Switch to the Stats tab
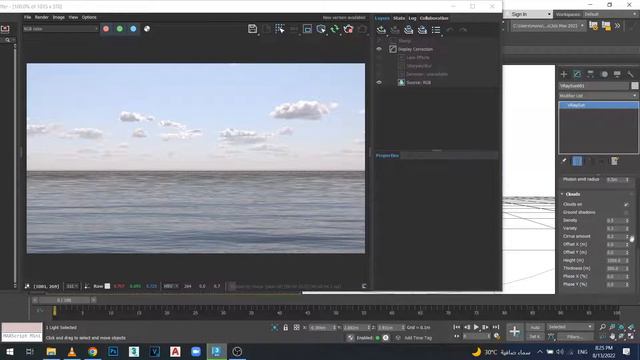Viewport: 640px width, 360px height. 399,18
